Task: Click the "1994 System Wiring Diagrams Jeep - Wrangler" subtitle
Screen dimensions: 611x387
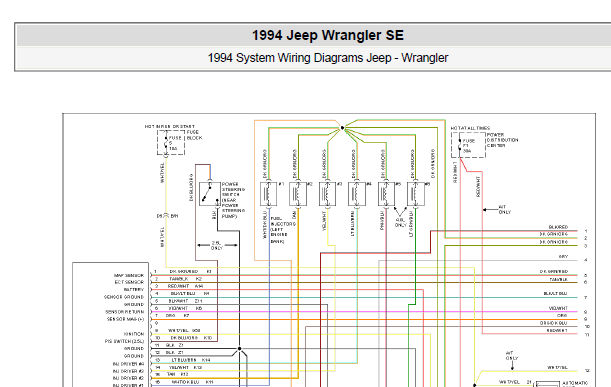Action: coord(328,58)
